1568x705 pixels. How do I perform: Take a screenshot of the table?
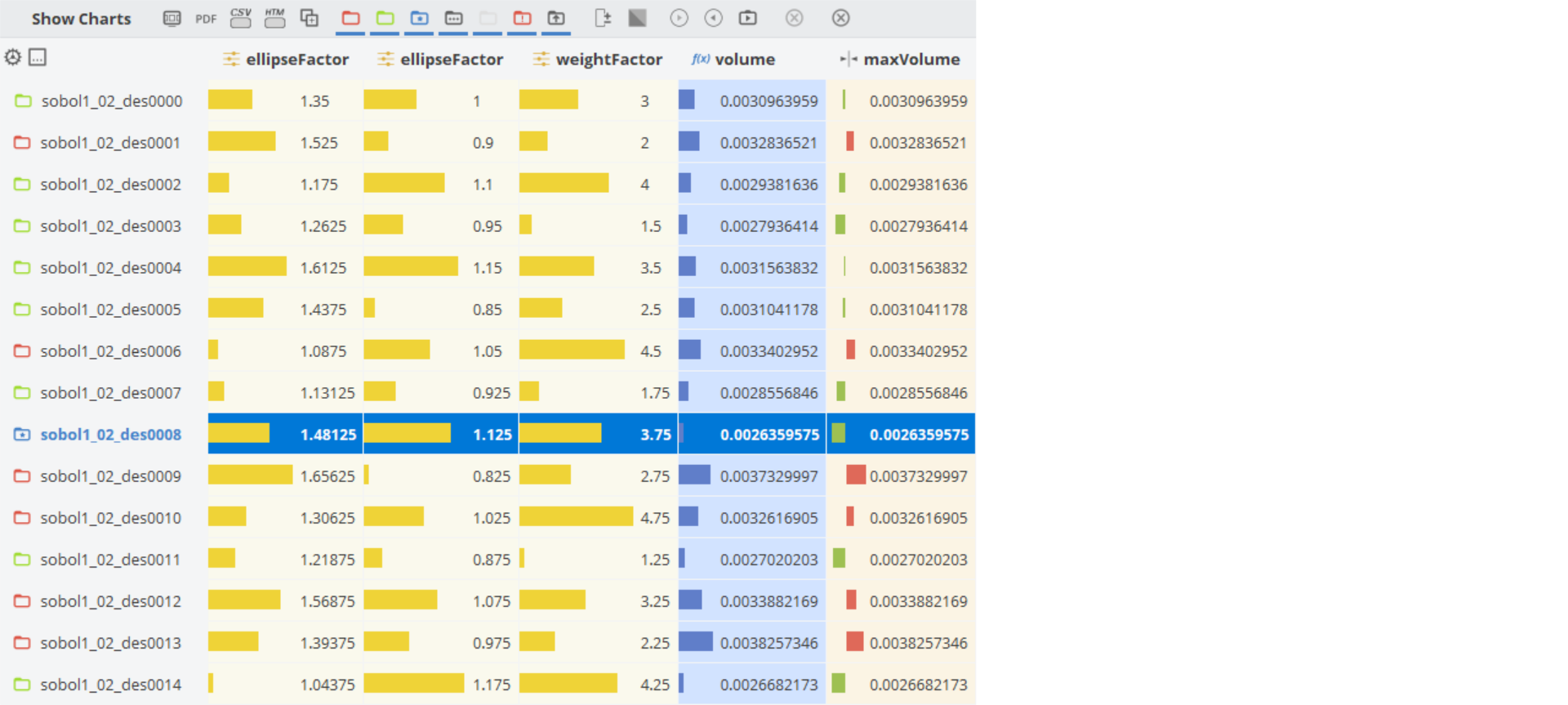tap(171, 18)
